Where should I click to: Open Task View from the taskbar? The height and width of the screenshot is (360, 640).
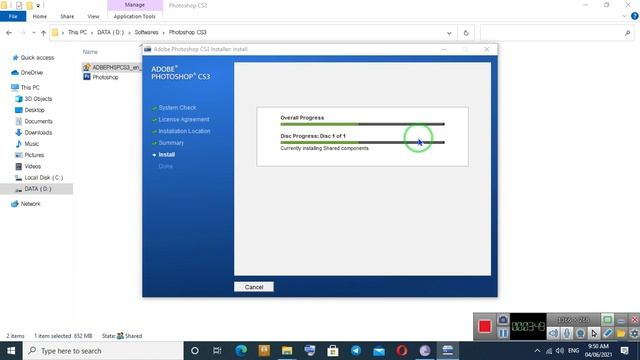[x=217, y=351]
